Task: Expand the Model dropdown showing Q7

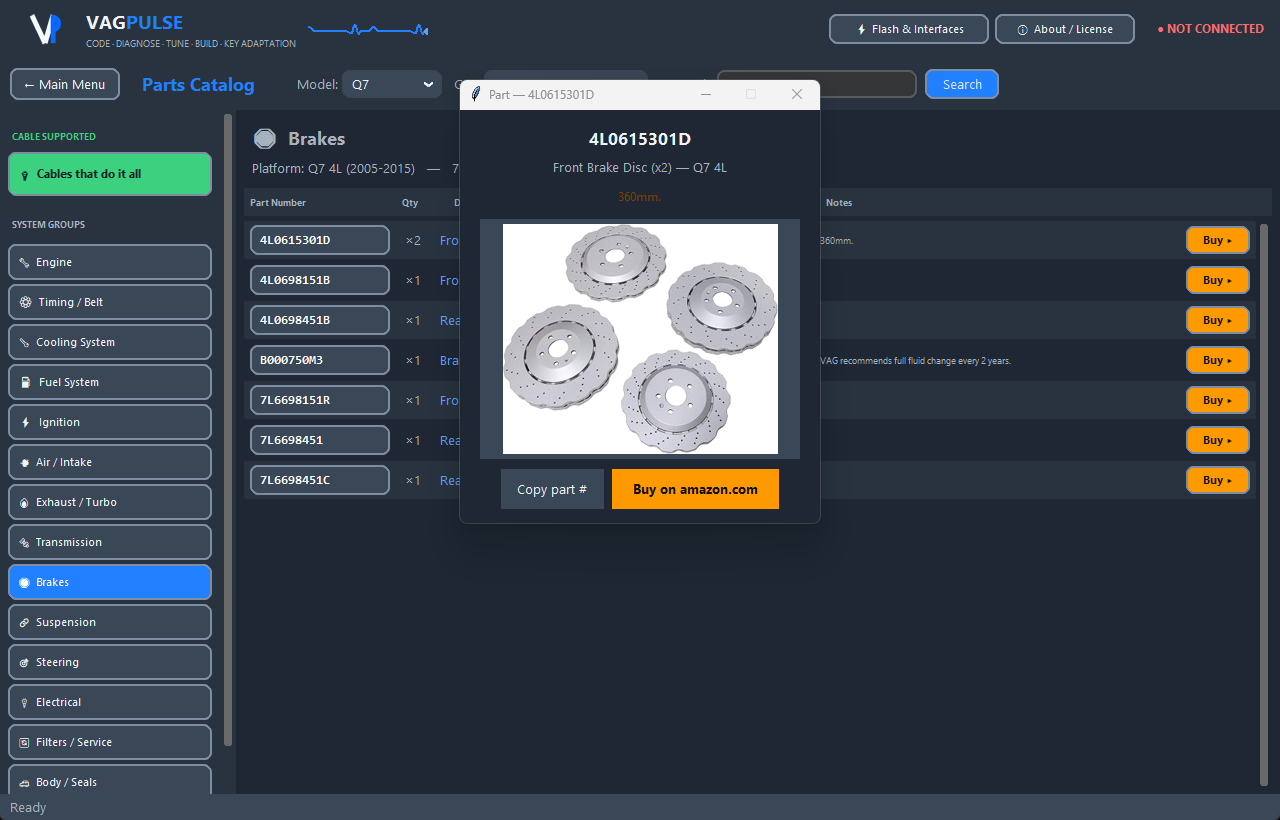Action: click(x=391, y=84)
